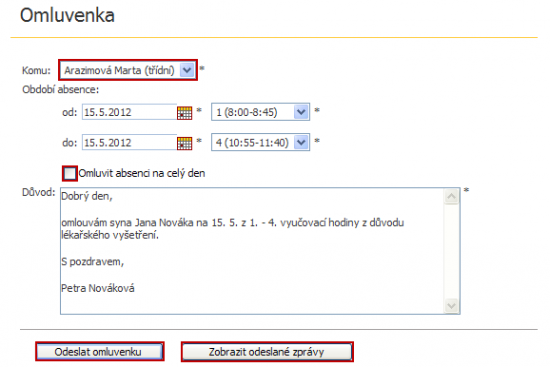Click the 'S pozdravem,' line

tap(93, 262)
